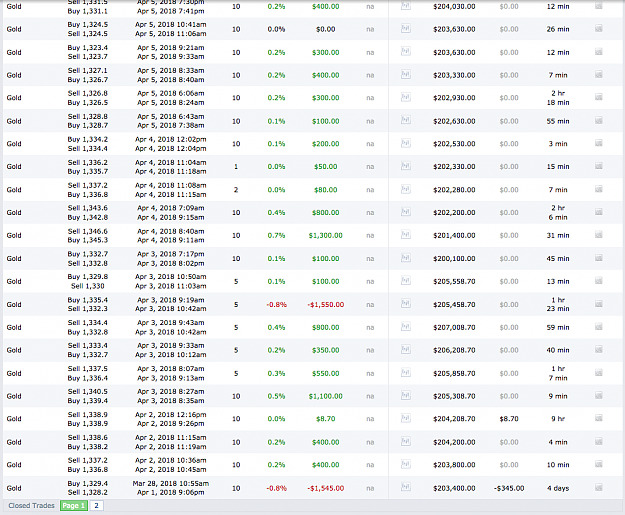
Task: Open chart icon for the -$1,550.00 loss row
Action: point(406,304)
